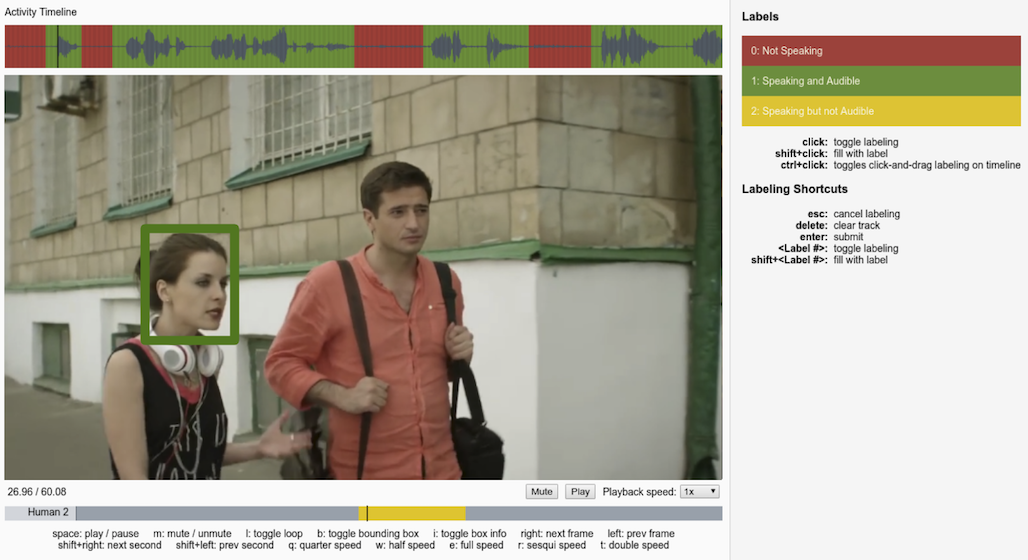Click the black playhead on Human 2 track
The width and height of the screenshot is (1028, 560).
(x=367, y=513)
